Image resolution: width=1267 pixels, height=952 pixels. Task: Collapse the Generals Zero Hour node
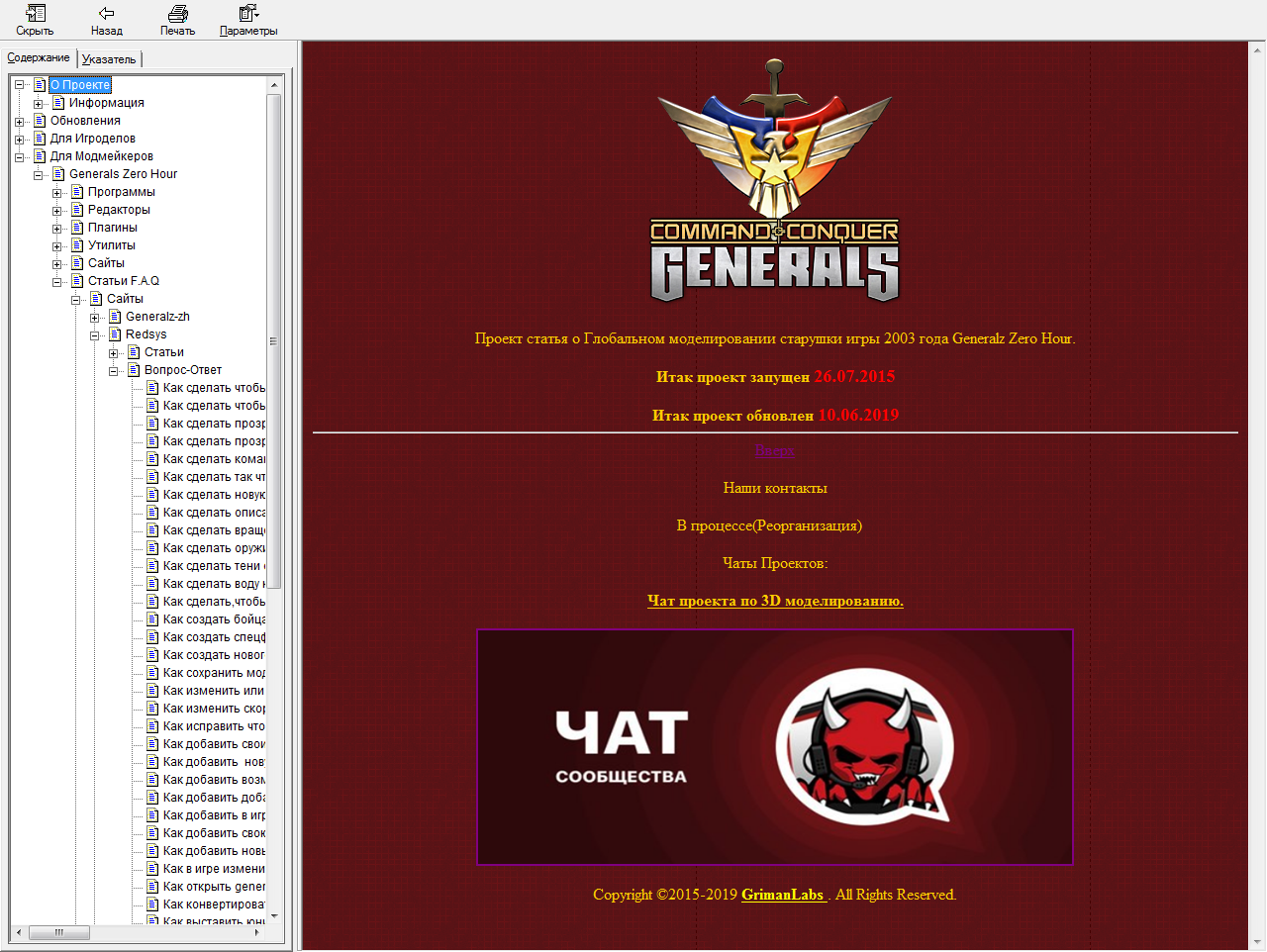(x=38, y=174)
